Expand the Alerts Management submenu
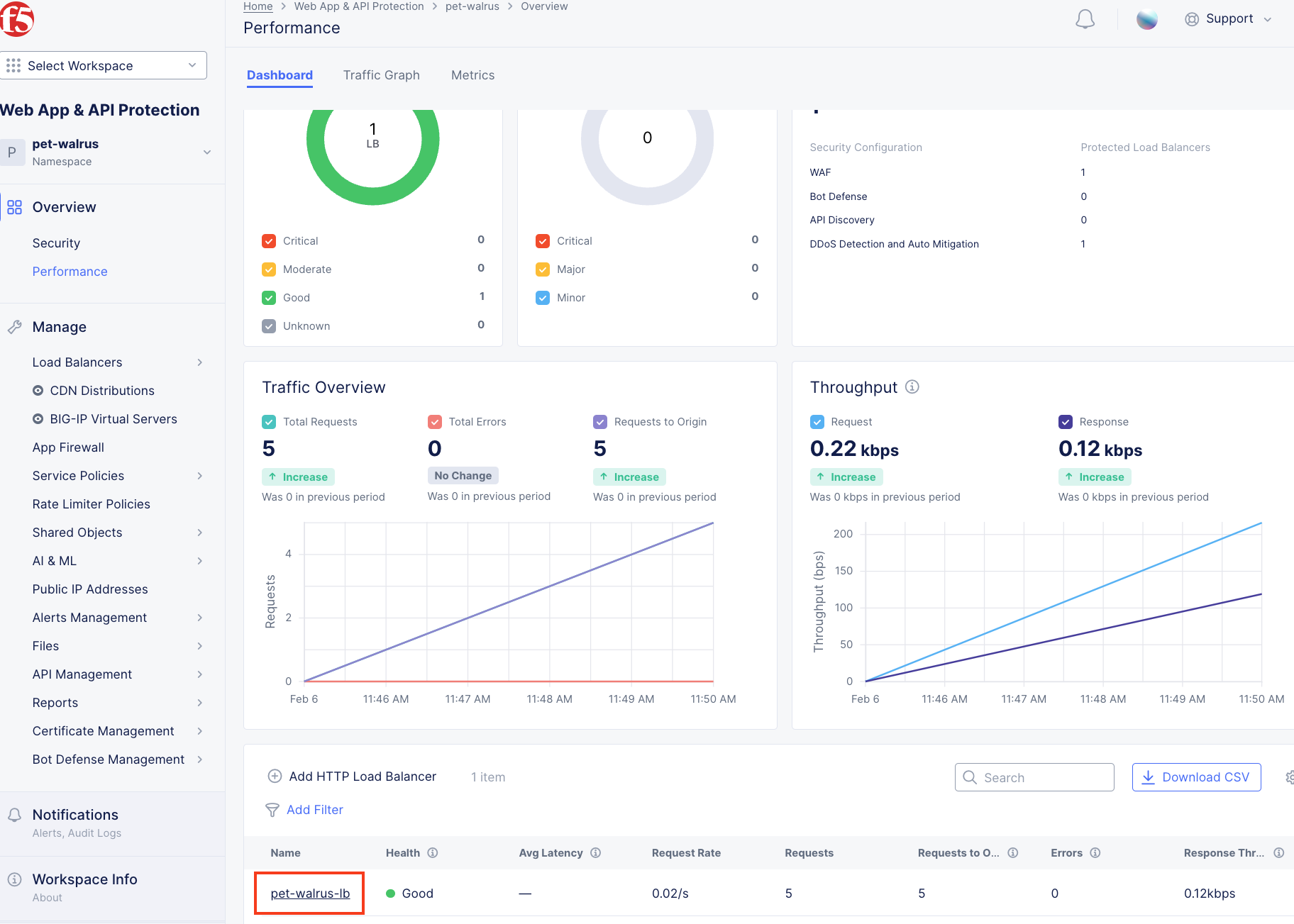The image size is (1294, 924). pyautogui.click(x=200, y=618)
